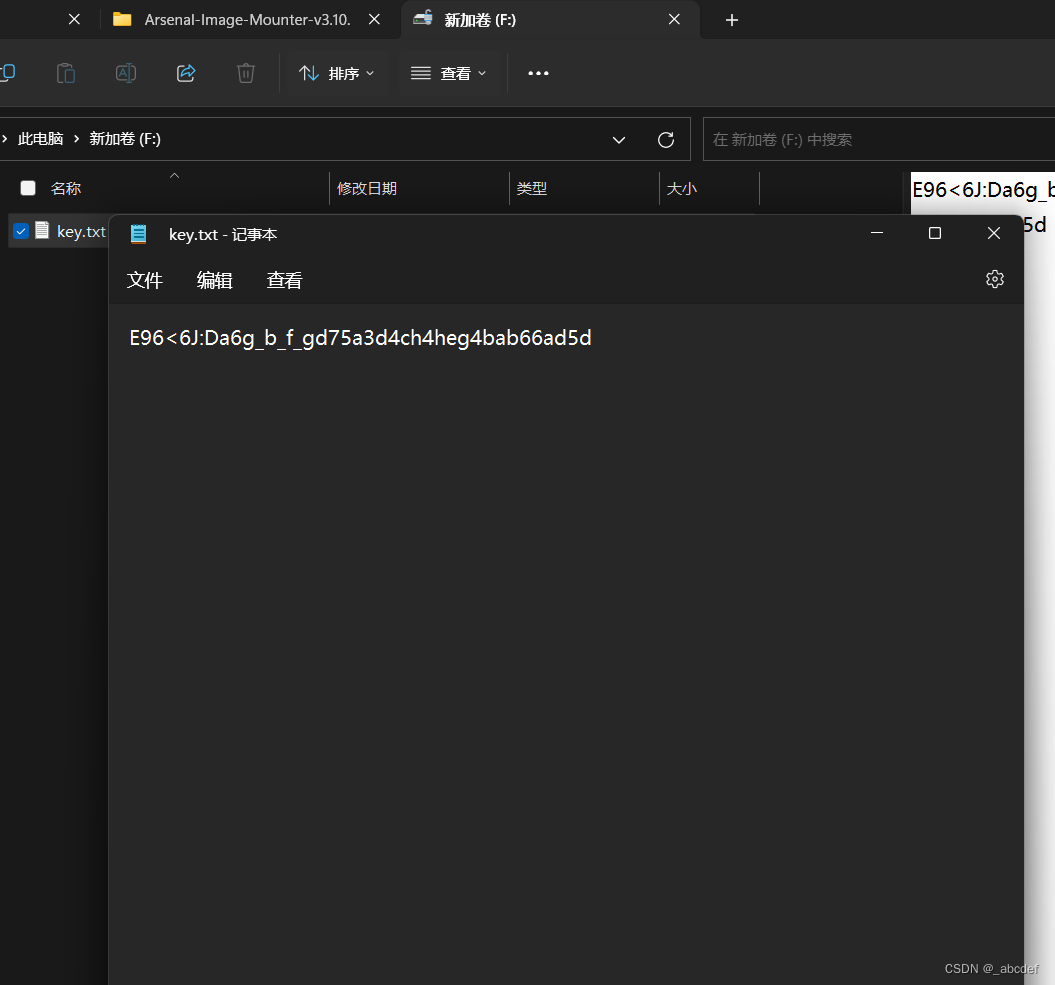
Task: Uncheck the key.txt file checkbox
Action: pyautogui.click(x=21, y=231)
